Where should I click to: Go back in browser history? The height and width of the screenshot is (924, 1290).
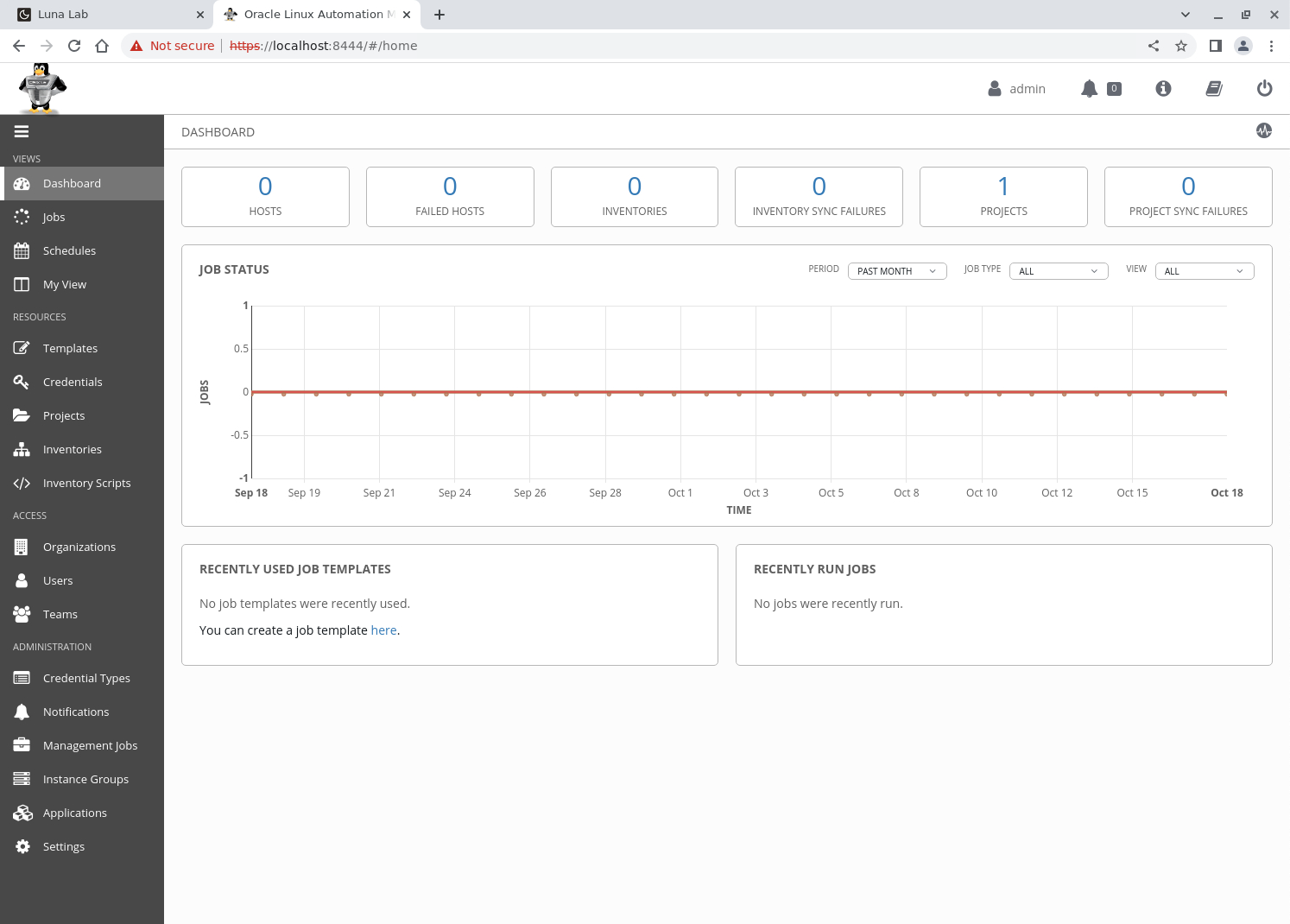(19, 46)
